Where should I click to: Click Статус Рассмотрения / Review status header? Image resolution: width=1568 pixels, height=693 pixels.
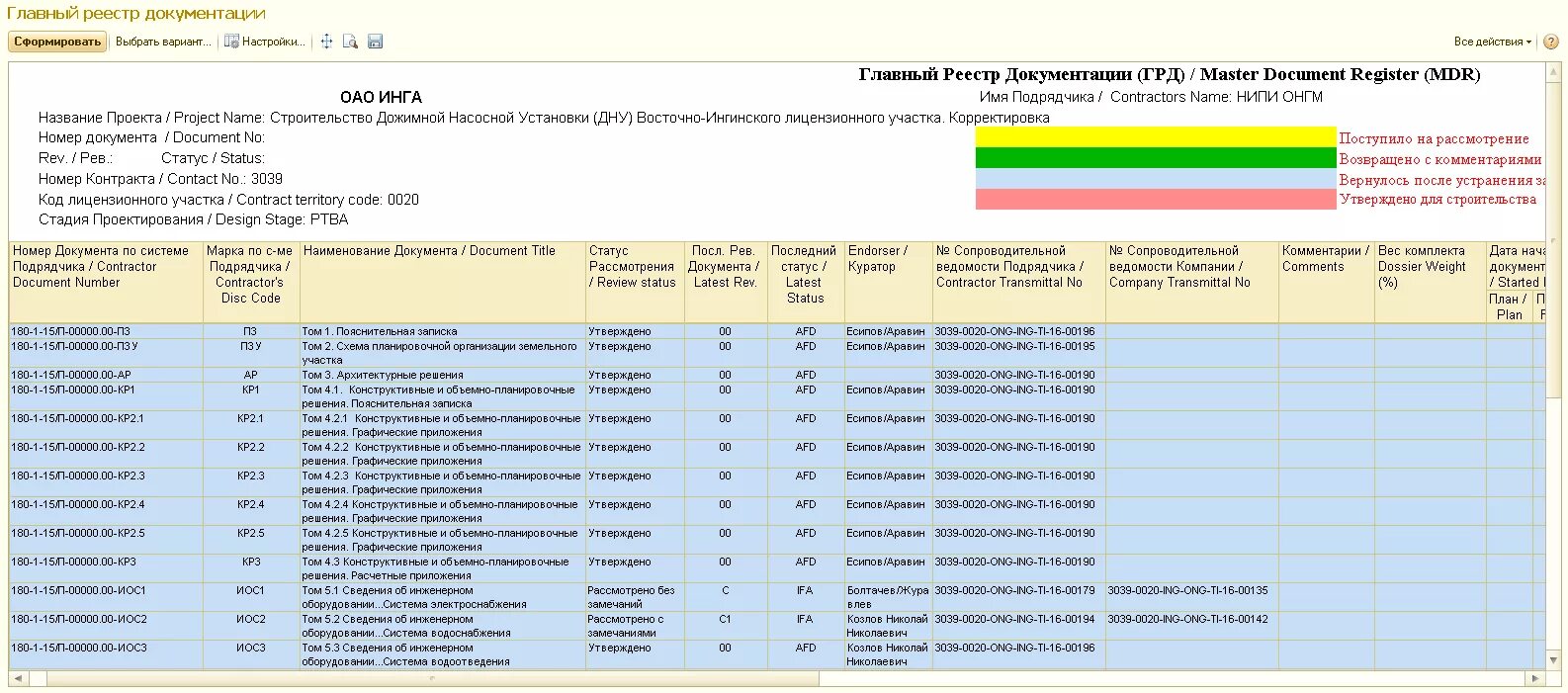click(635, 282)
